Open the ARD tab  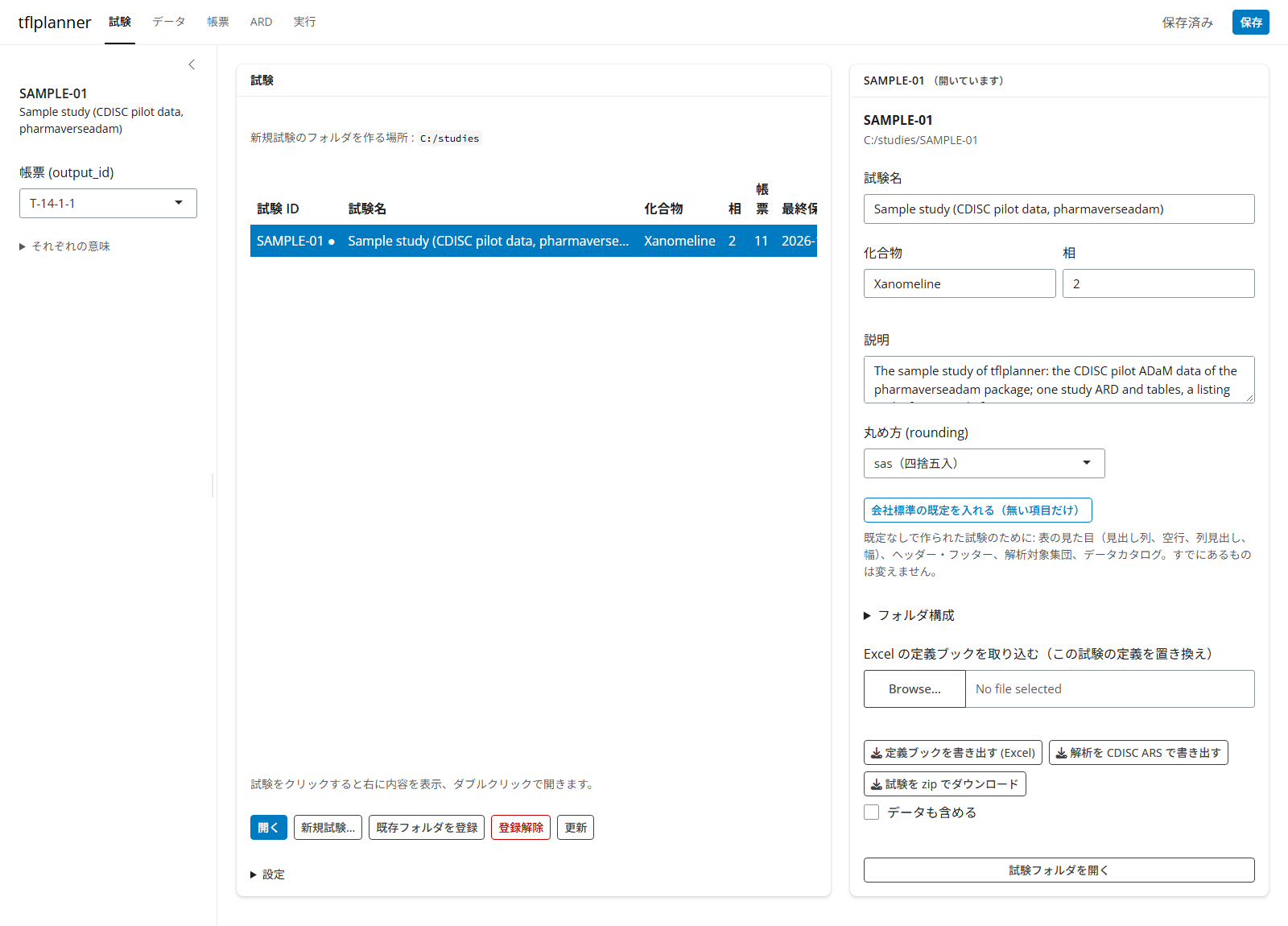pyautogui.click(x=261, y=22)
